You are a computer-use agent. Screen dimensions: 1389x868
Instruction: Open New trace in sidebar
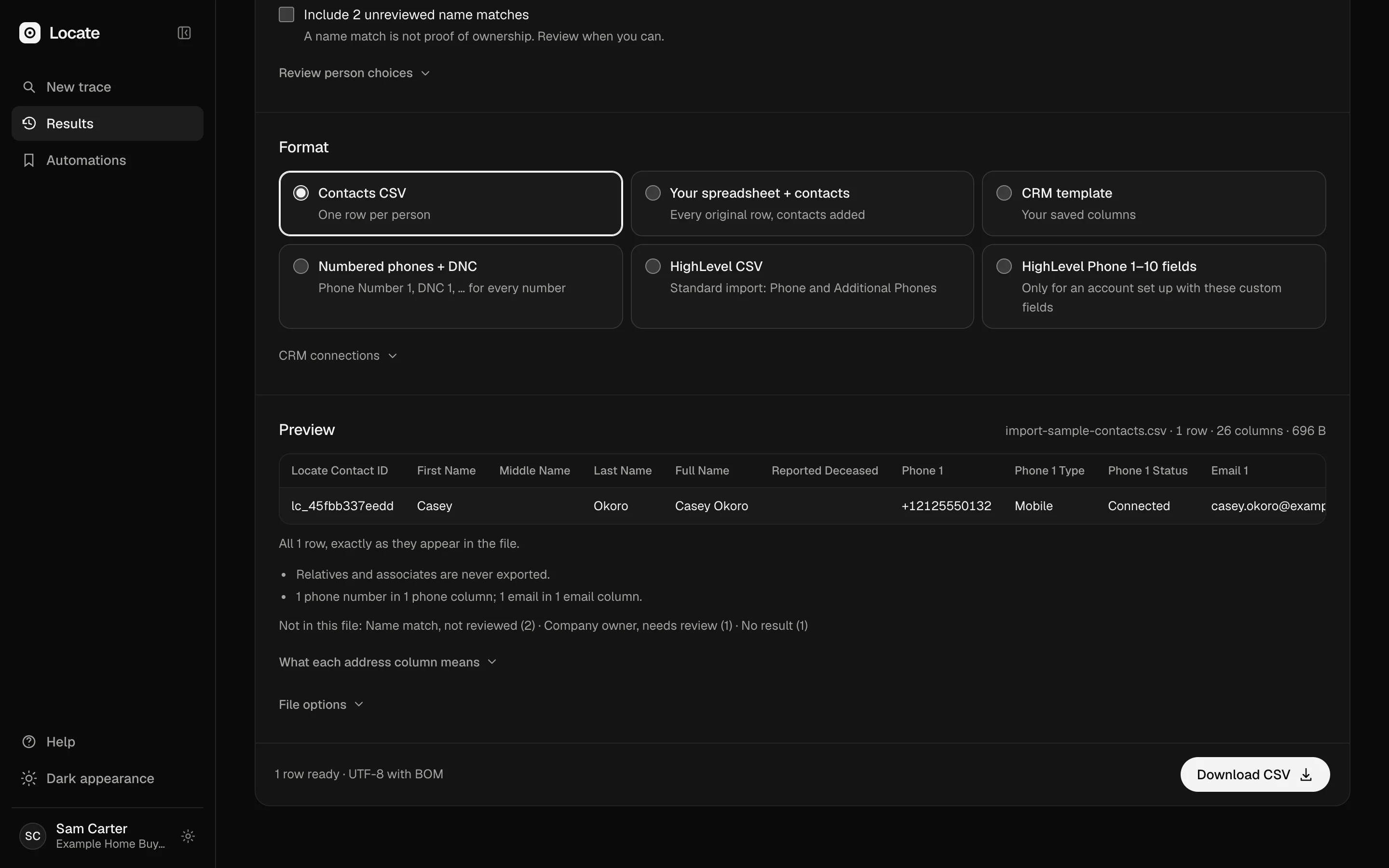pos(108,87)
